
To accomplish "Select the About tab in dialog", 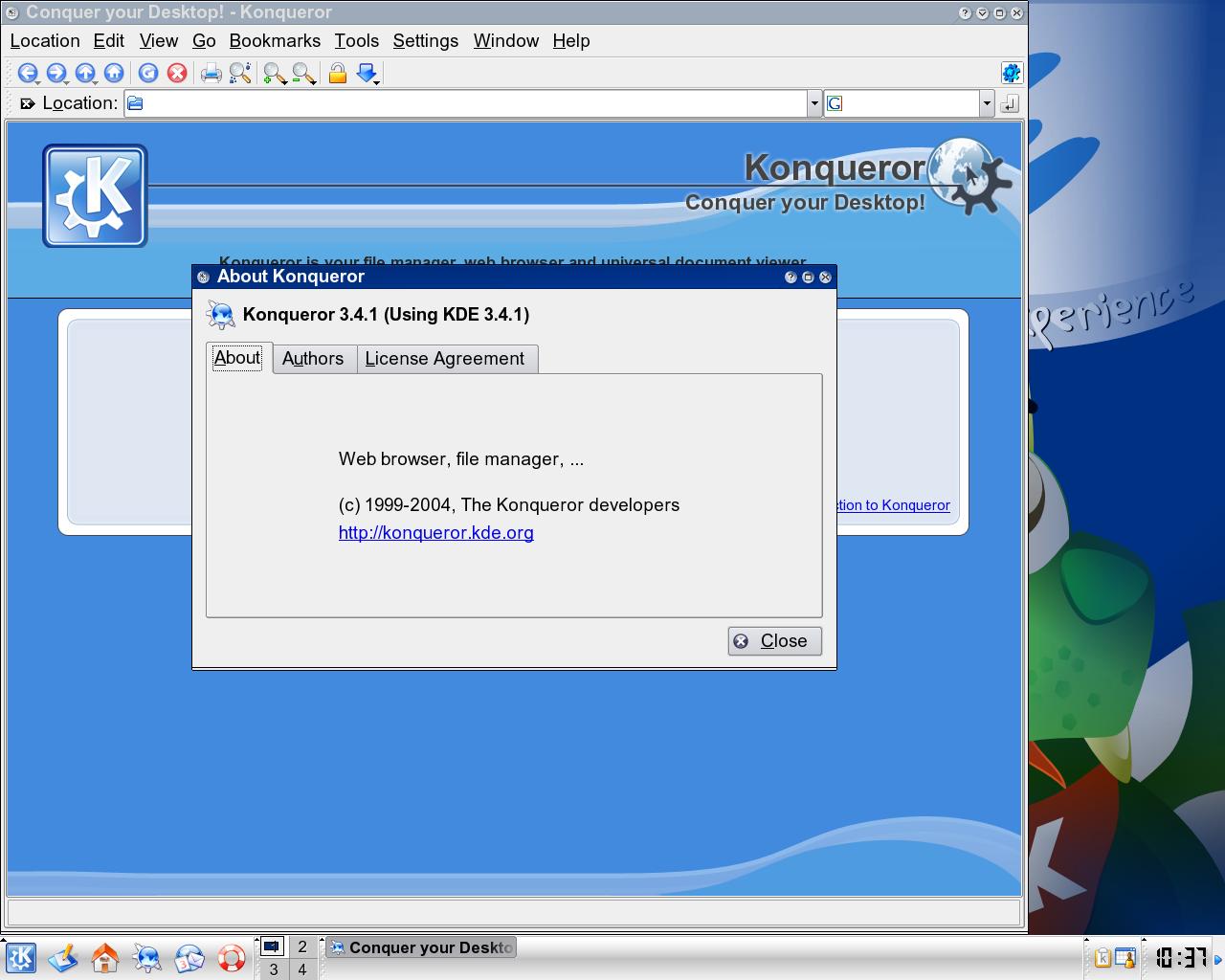I will pyautogui.click(x=237, y=358).
